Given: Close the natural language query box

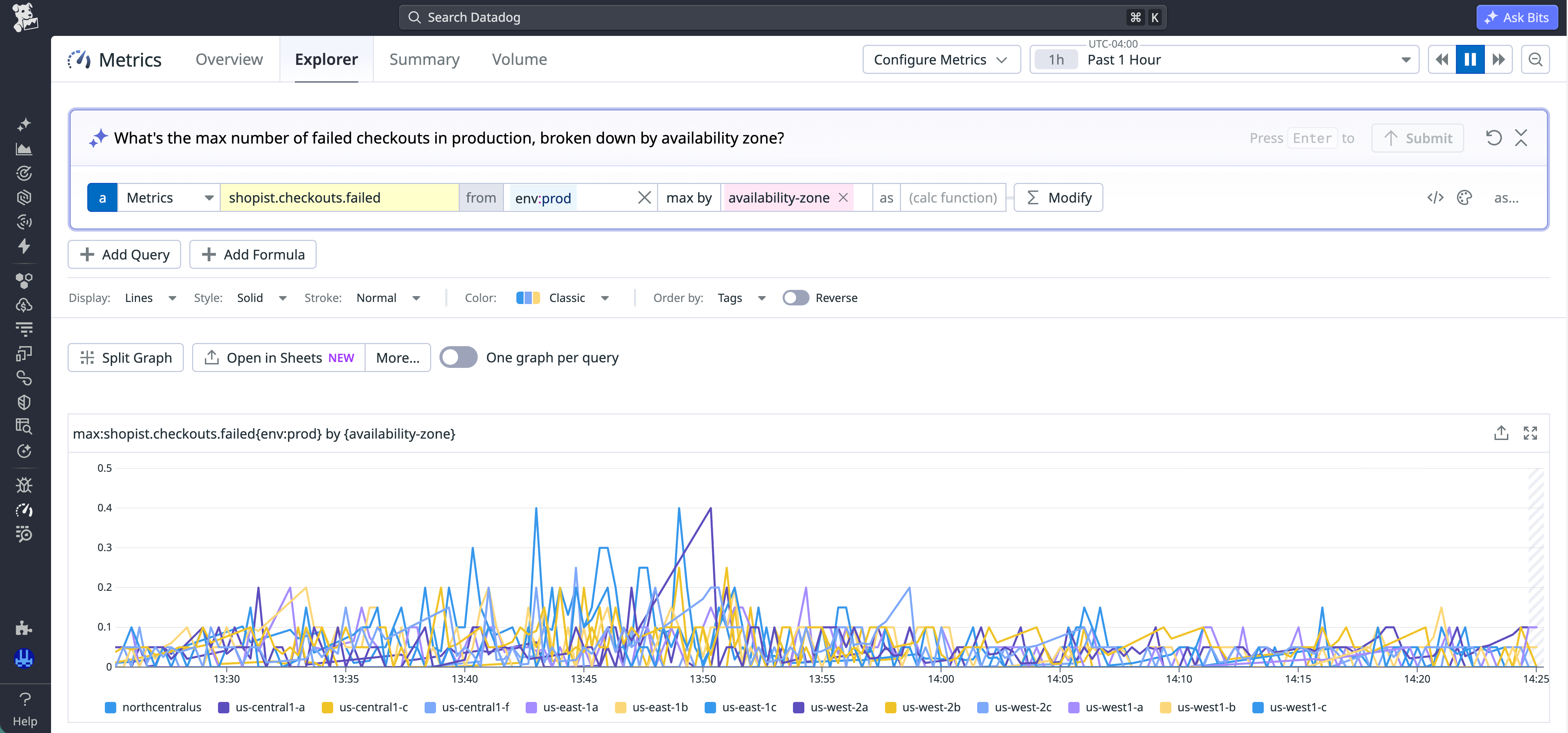Looking at the screenshot, I should coord(1521,138).
